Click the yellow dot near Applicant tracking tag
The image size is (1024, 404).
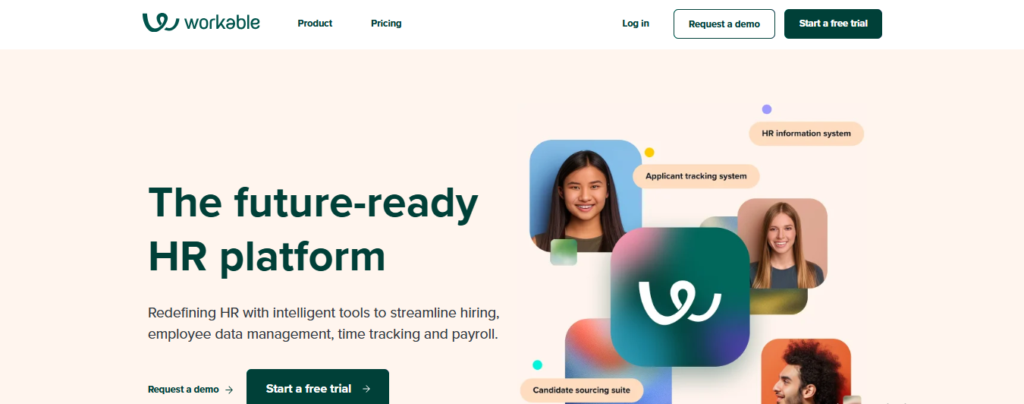(x=649, y=152)
